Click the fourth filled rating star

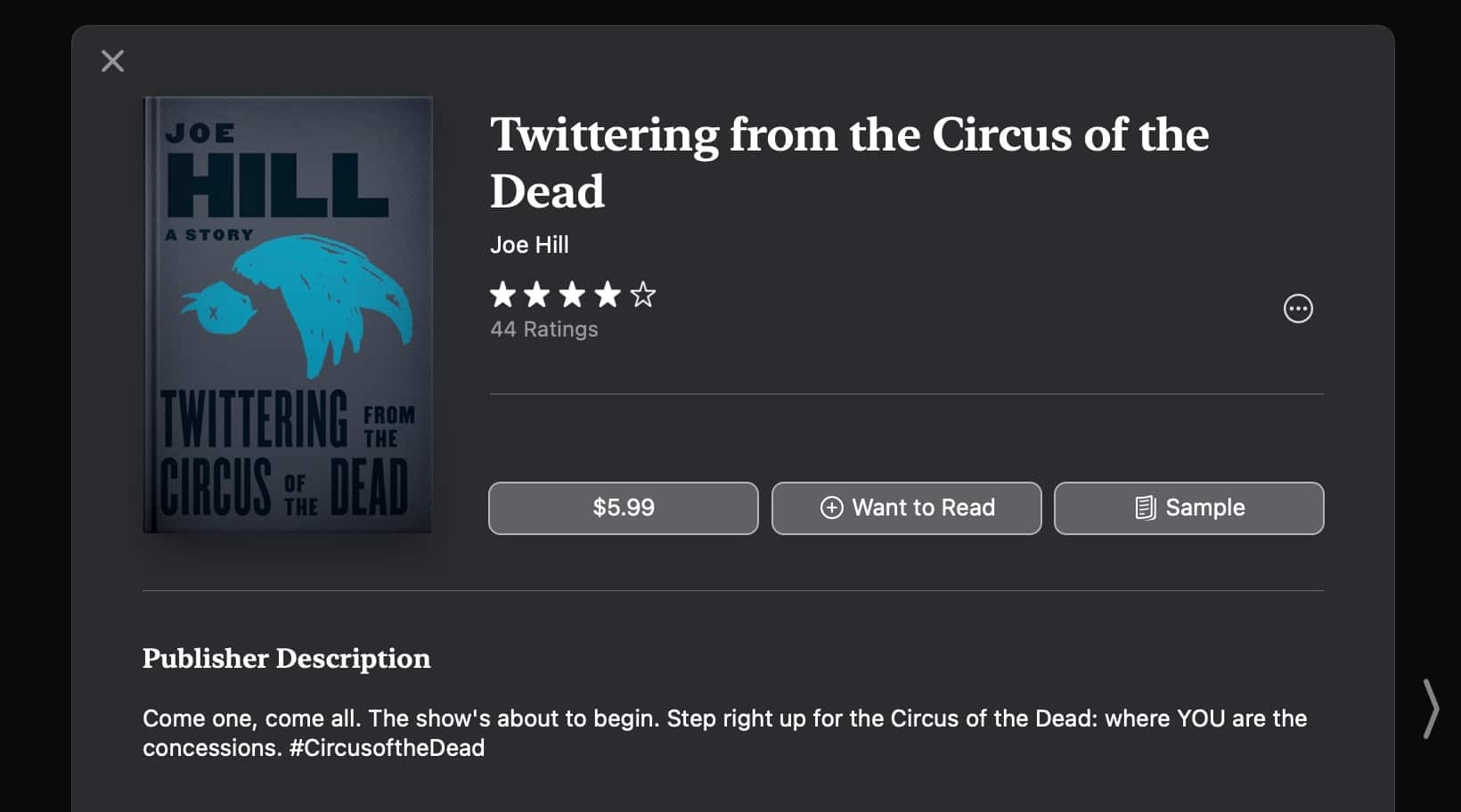click(x=608, y=294)
